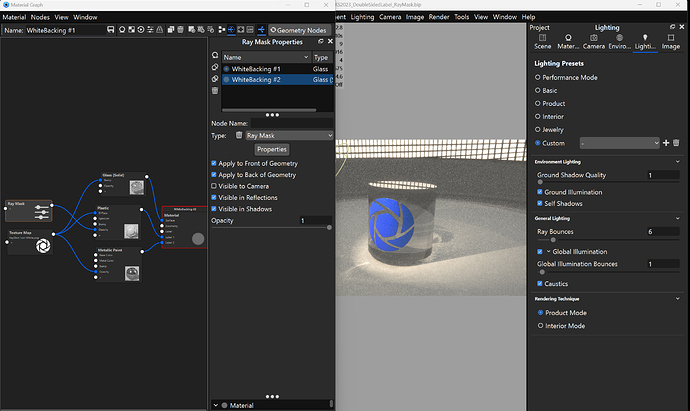Open the Material menu in Material Graph

(x=14, y=17)
